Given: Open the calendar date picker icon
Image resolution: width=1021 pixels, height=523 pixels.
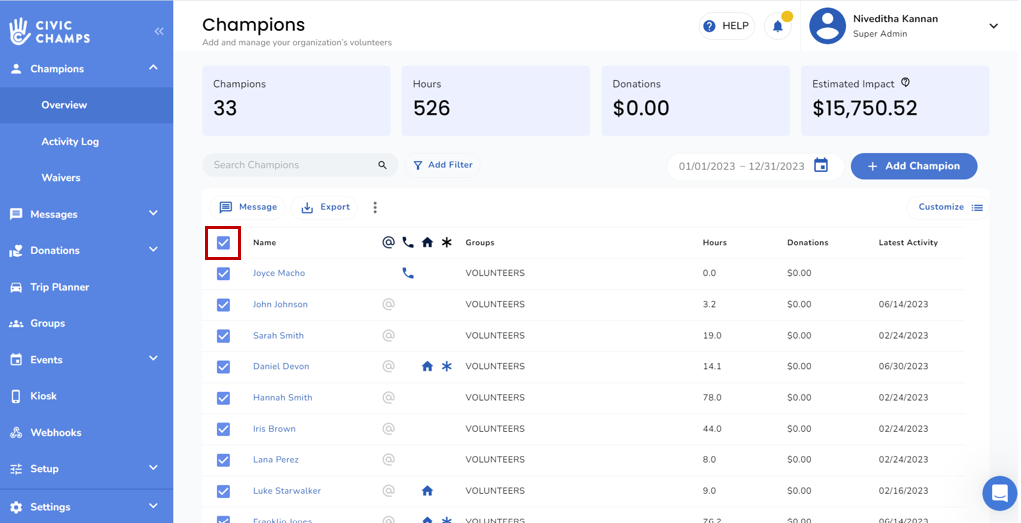Looking at the screenshot, I should (x=821, y=166).
